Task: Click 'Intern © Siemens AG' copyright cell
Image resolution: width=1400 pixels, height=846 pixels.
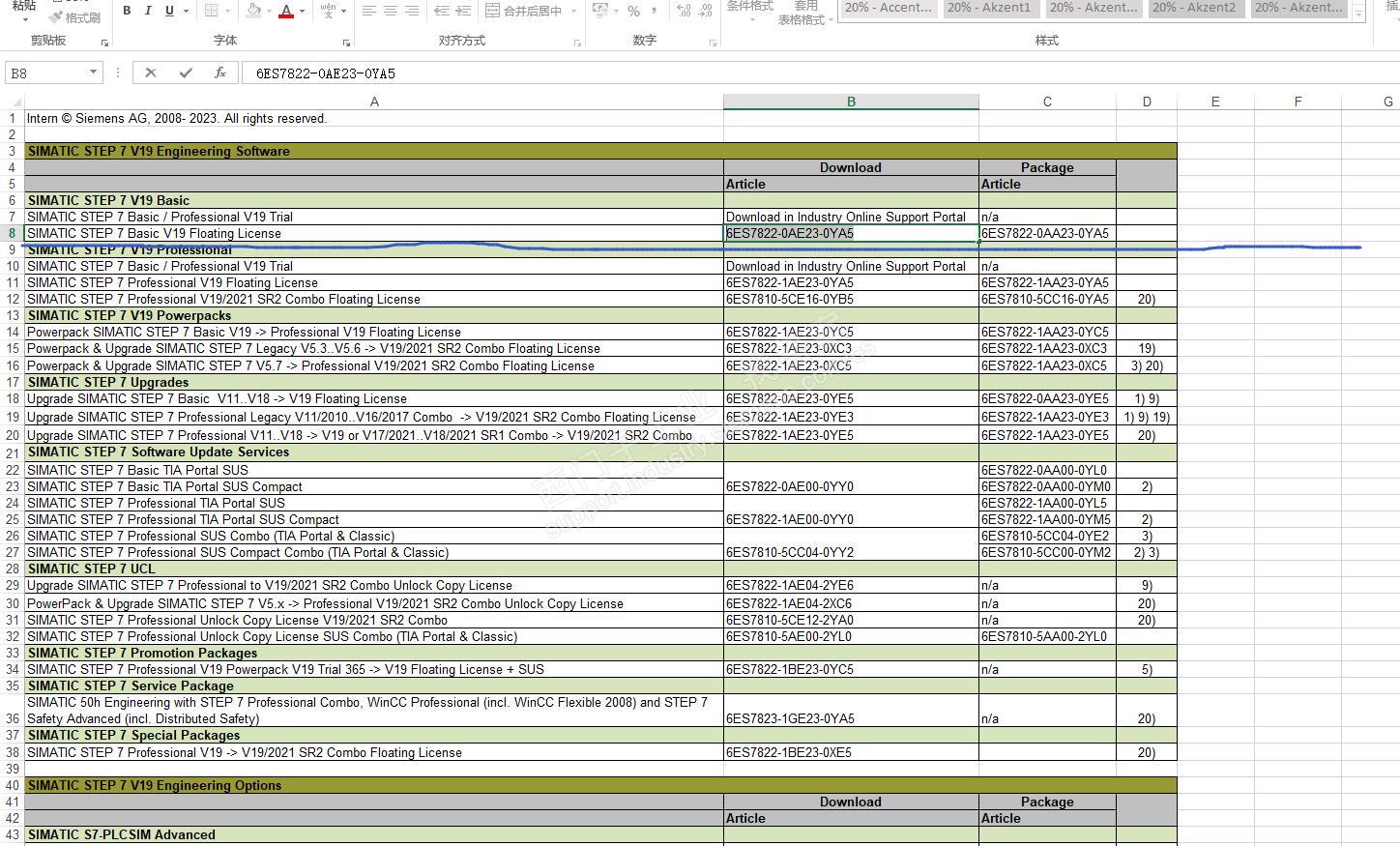Action: pyautogui.click(x=374, y=118)
